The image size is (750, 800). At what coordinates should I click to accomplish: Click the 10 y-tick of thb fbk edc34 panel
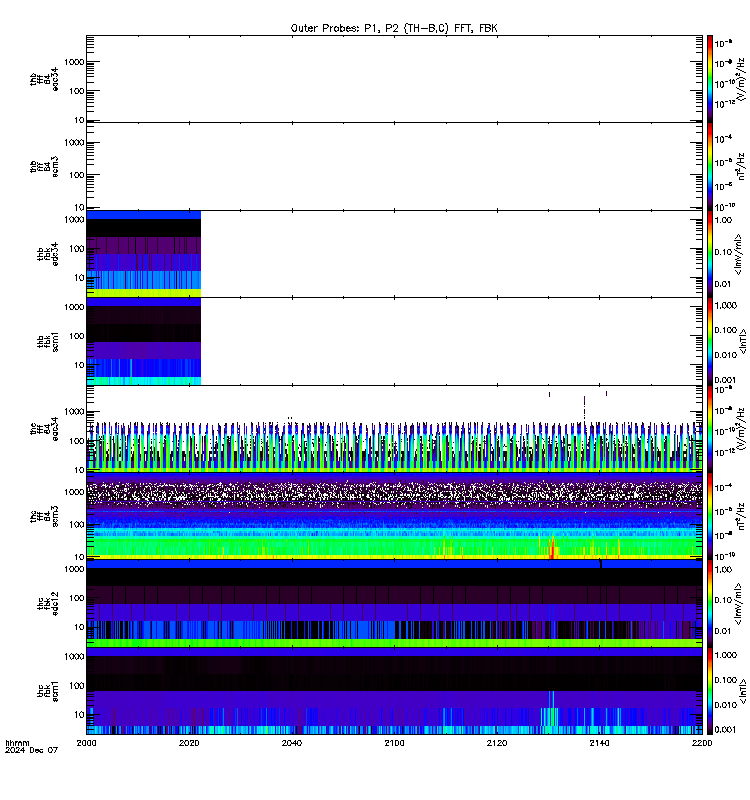(80, 278)
